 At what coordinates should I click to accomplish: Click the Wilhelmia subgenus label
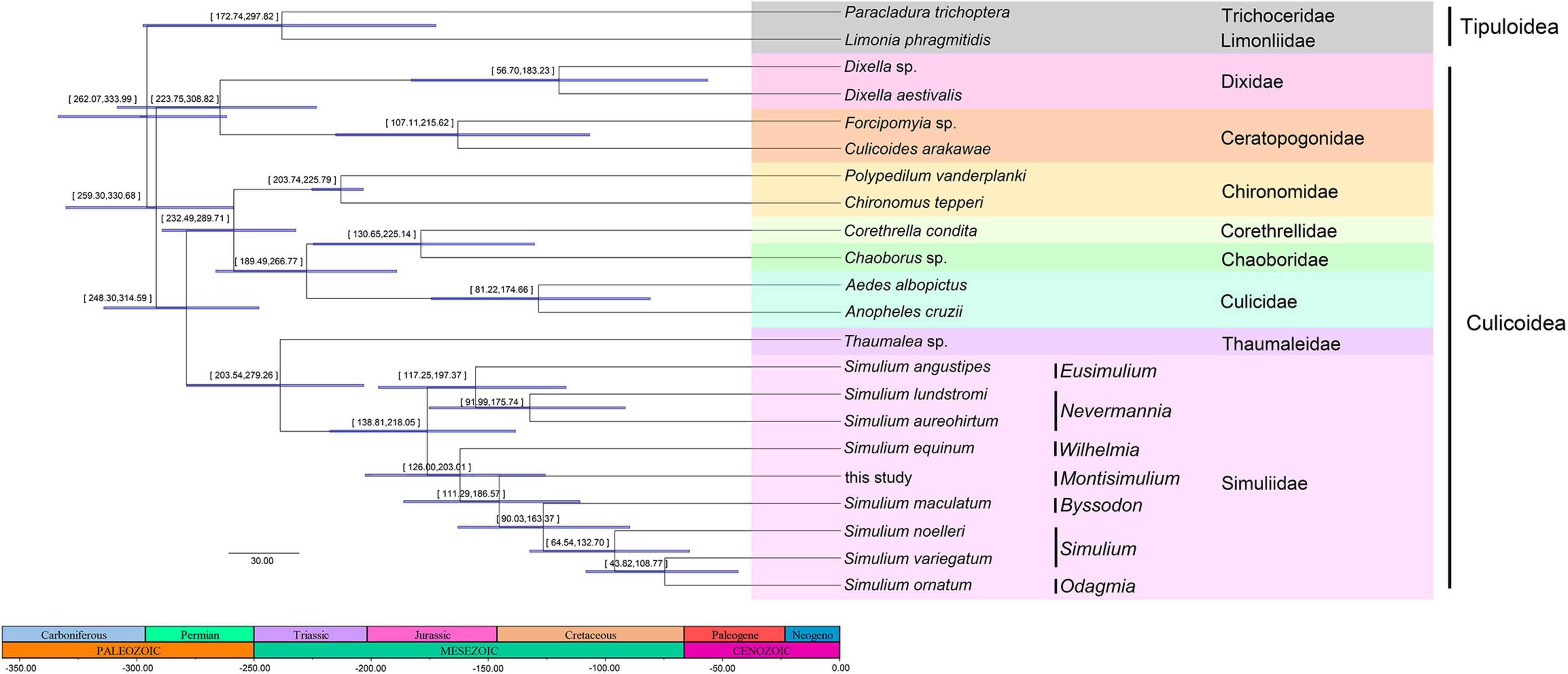[1099, 450]
